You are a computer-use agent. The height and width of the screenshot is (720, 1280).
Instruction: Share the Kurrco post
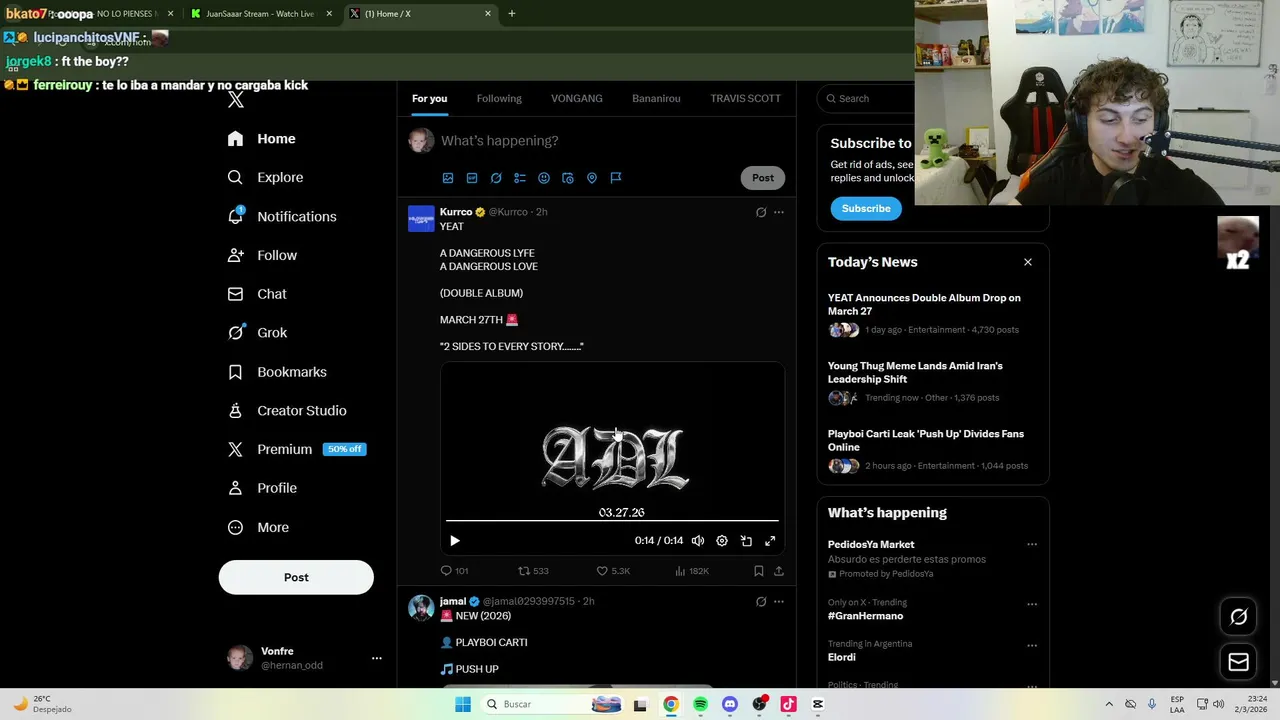(x=779, y=571)
